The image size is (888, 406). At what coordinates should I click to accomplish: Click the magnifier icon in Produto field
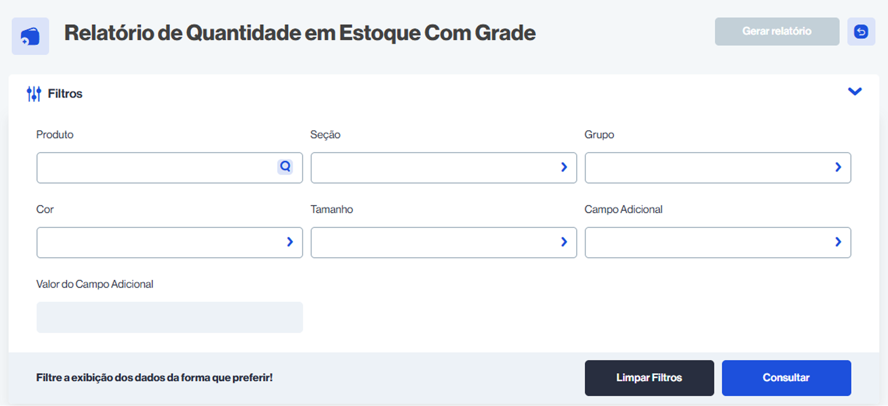coord(285,167)
